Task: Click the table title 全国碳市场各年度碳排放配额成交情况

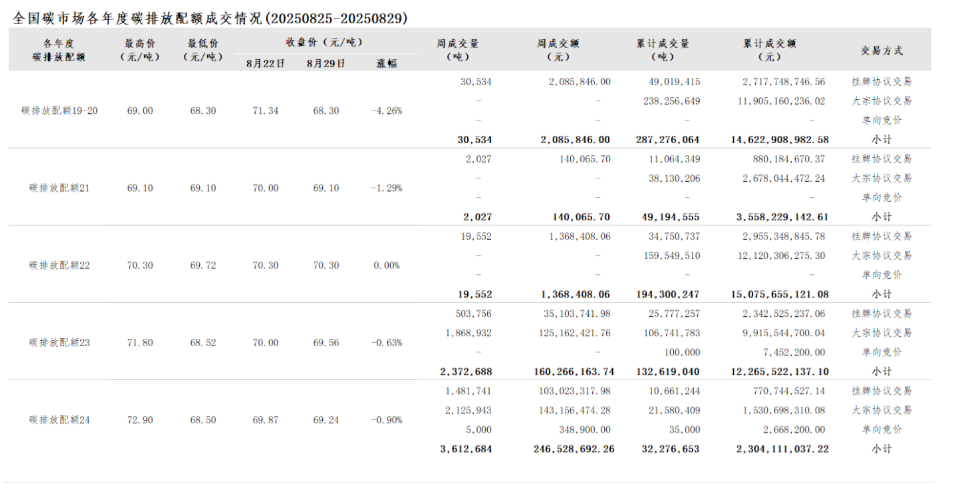Action: click(x=211, y=17)
